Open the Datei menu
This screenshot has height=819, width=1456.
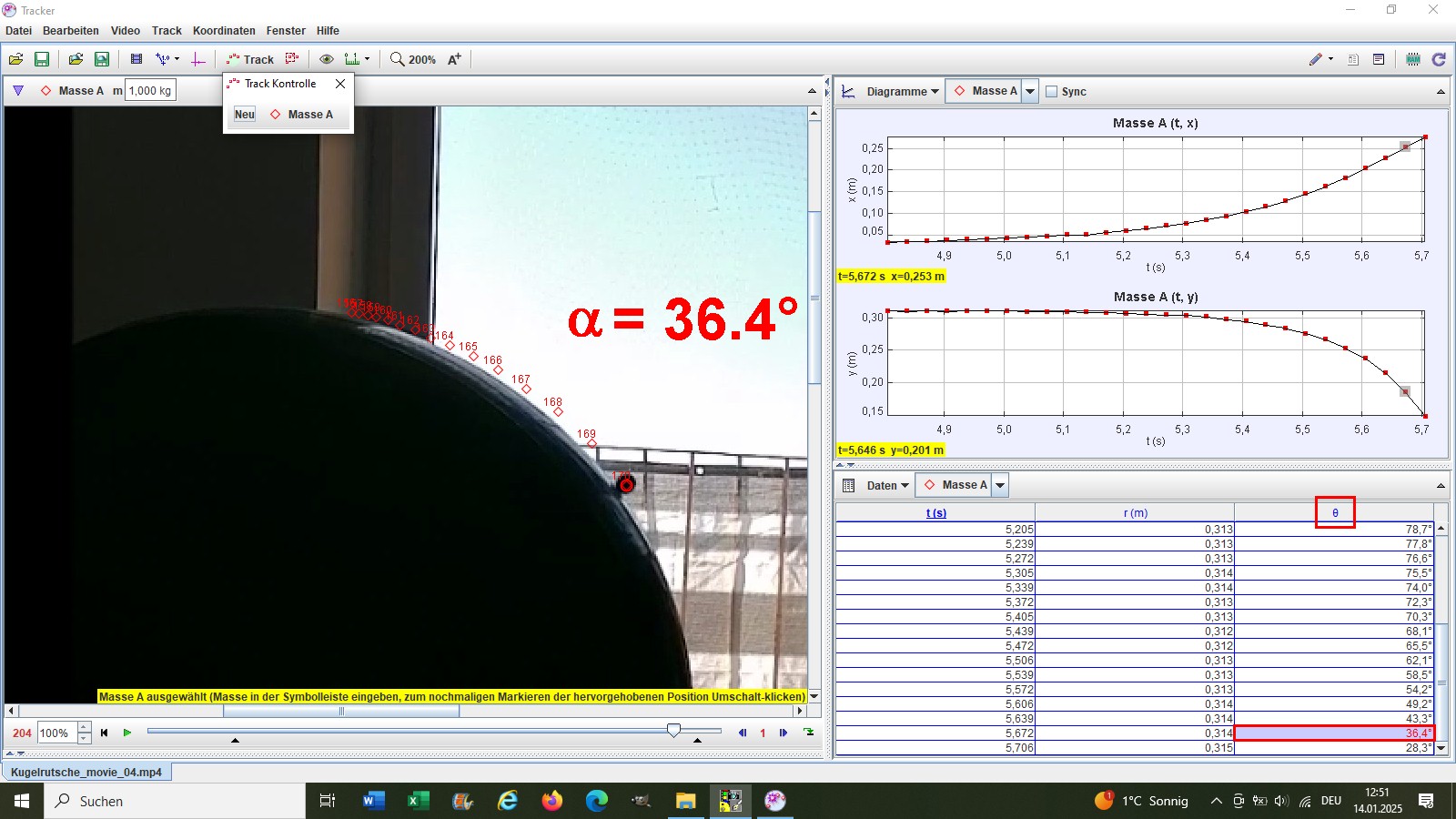[18, 30]
